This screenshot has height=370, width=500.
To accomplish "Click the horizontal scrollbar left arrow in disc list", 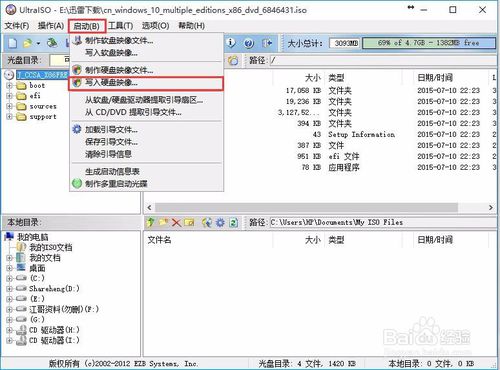I will tap(149, 207).
